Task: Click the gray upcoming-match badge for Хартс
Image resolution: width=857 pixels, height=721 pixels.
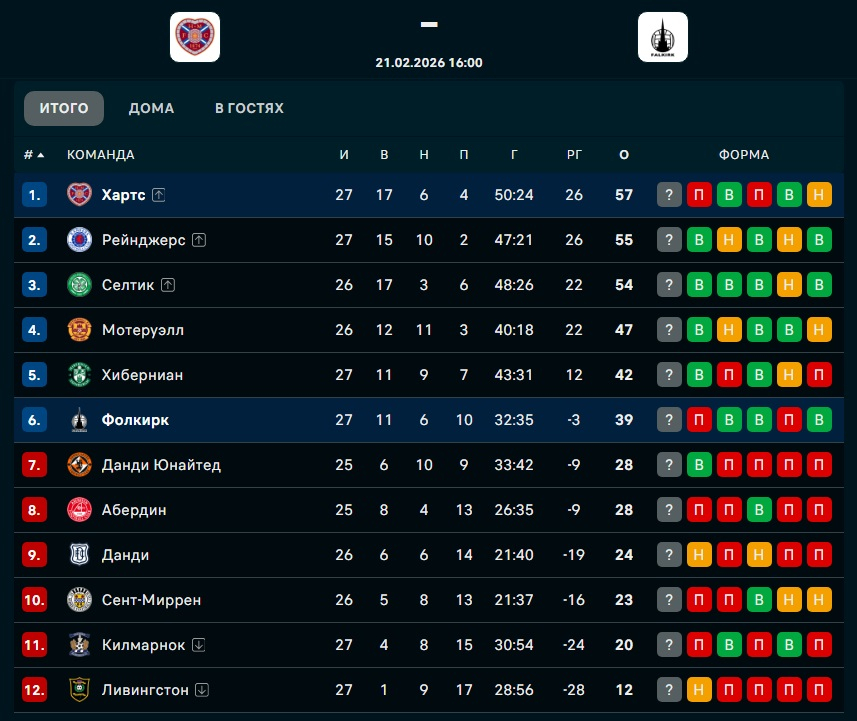Action: click(x=669, y=195)
